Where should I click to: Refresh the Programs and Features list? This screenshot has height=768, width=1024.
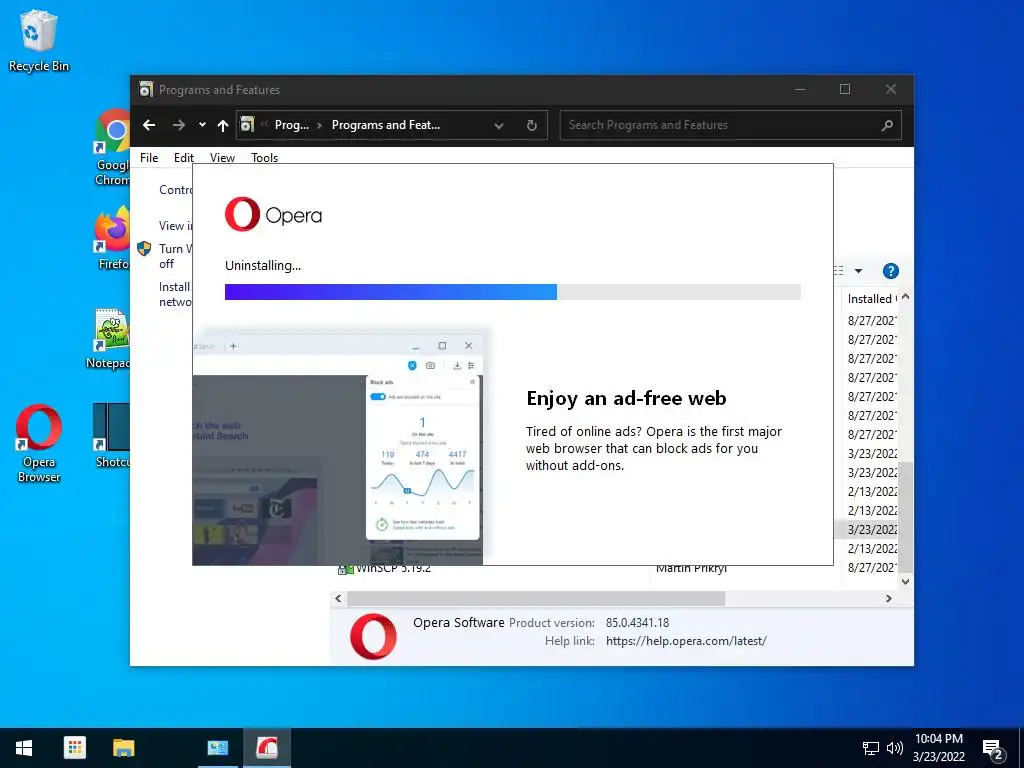point(532,125)
